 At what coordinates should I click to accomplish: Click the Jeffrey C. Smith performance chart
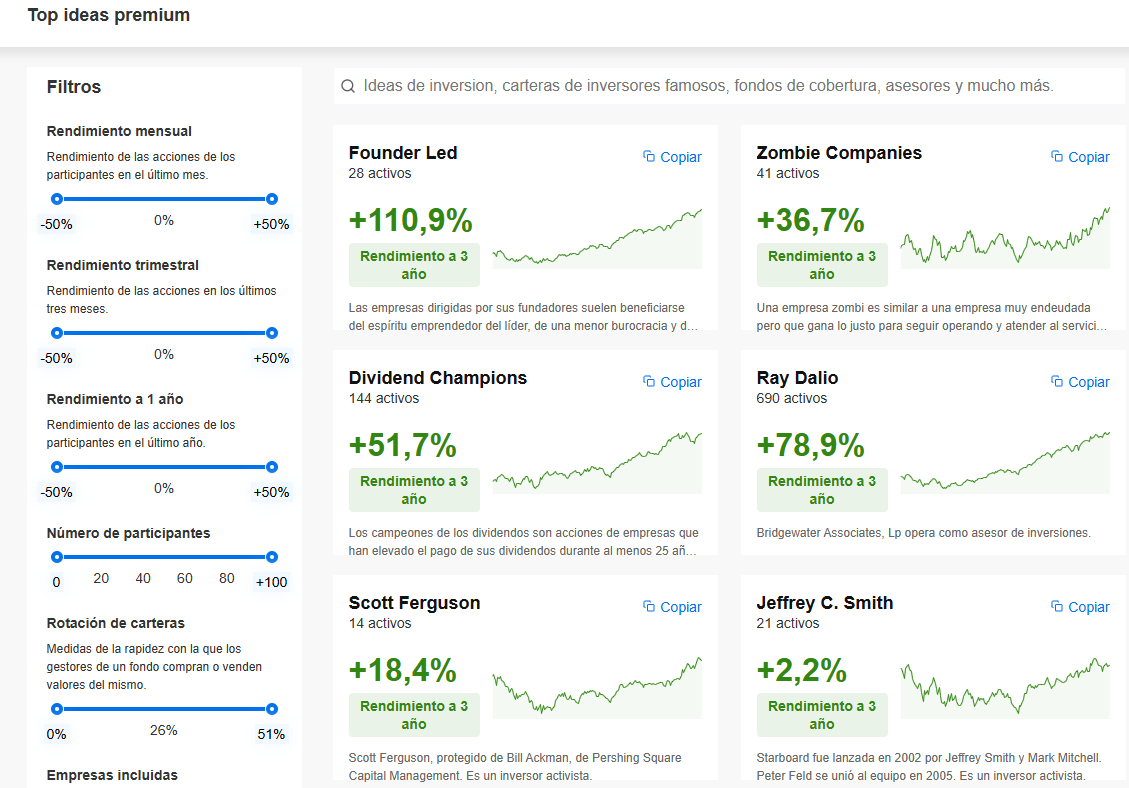tap(1005, 688)
